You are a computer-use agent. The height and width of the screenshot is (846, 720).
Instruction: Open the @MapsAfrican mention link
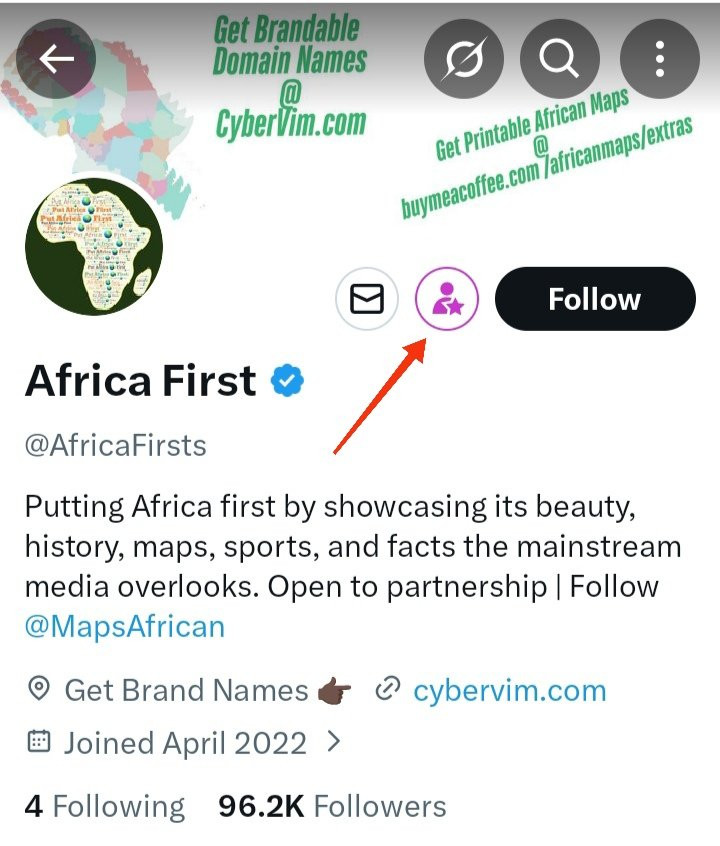click(125, 627)
